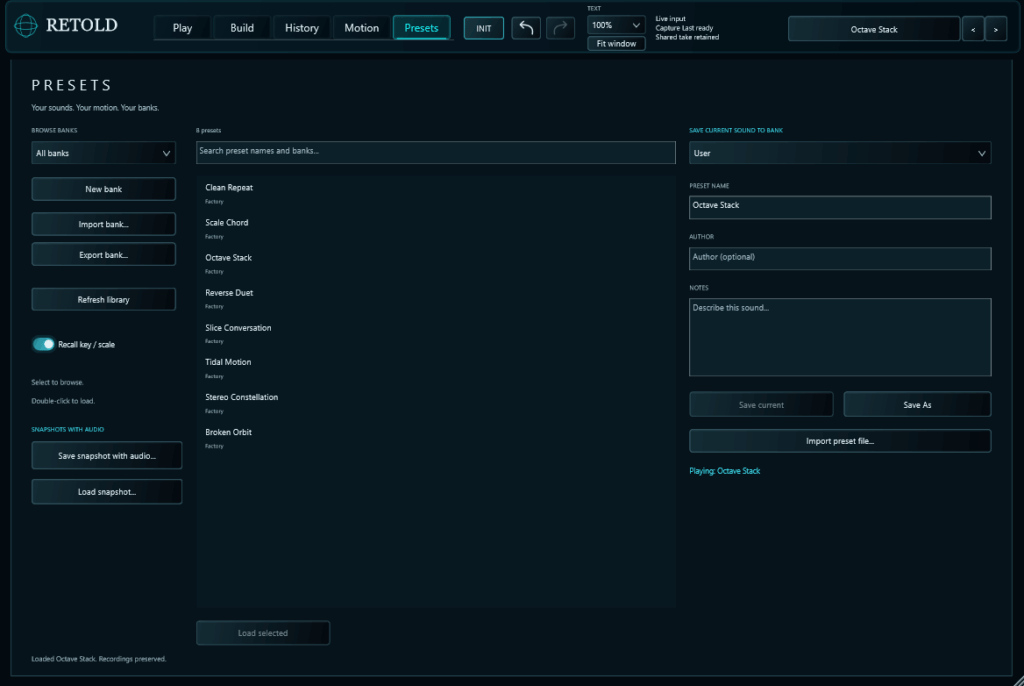
Task: Select the Presets tab
Action: [421, 28]
